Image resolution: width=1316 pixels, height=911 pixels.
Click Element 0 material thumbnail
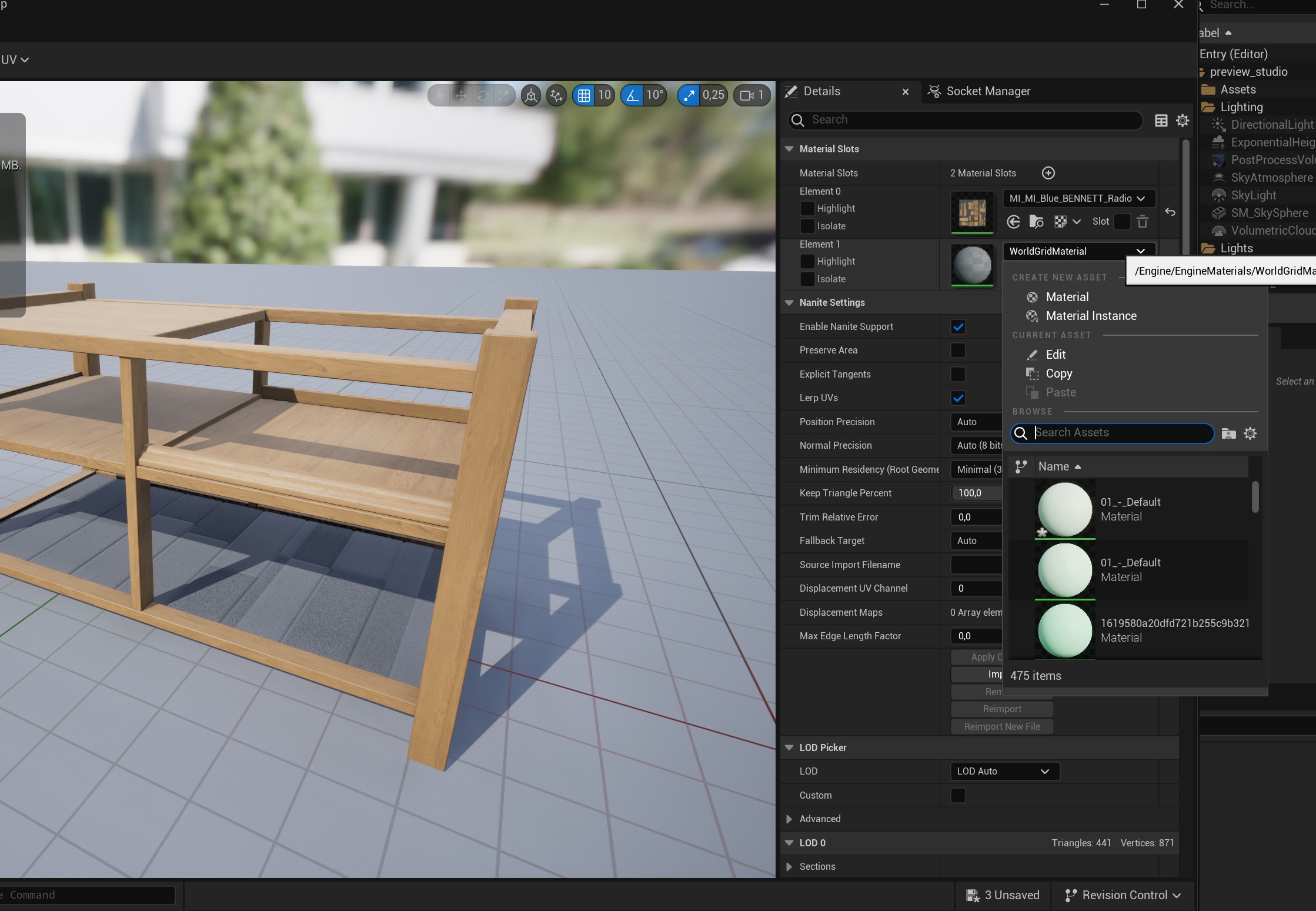[972, 212]
